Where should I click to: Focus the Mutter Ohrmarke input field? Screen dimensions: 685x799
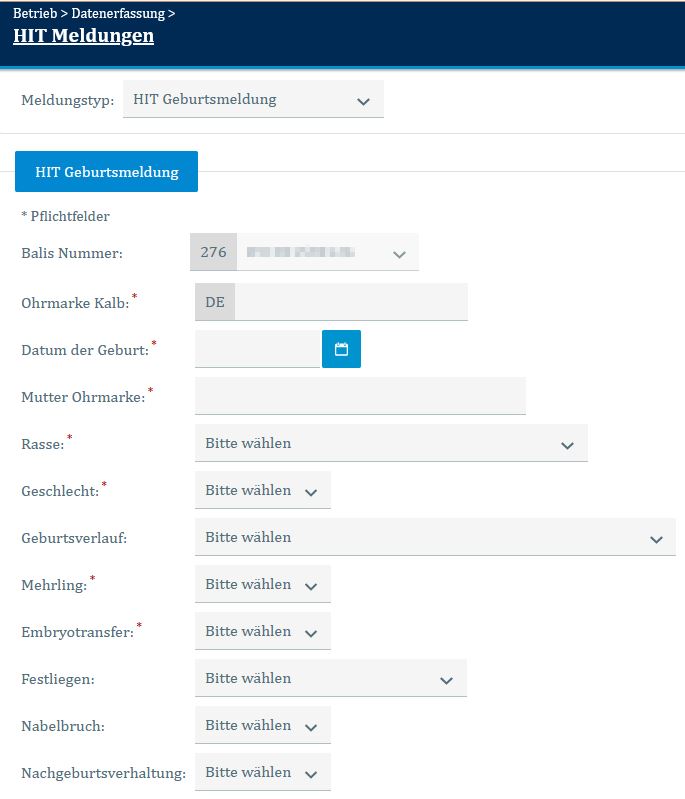(360, 396)
